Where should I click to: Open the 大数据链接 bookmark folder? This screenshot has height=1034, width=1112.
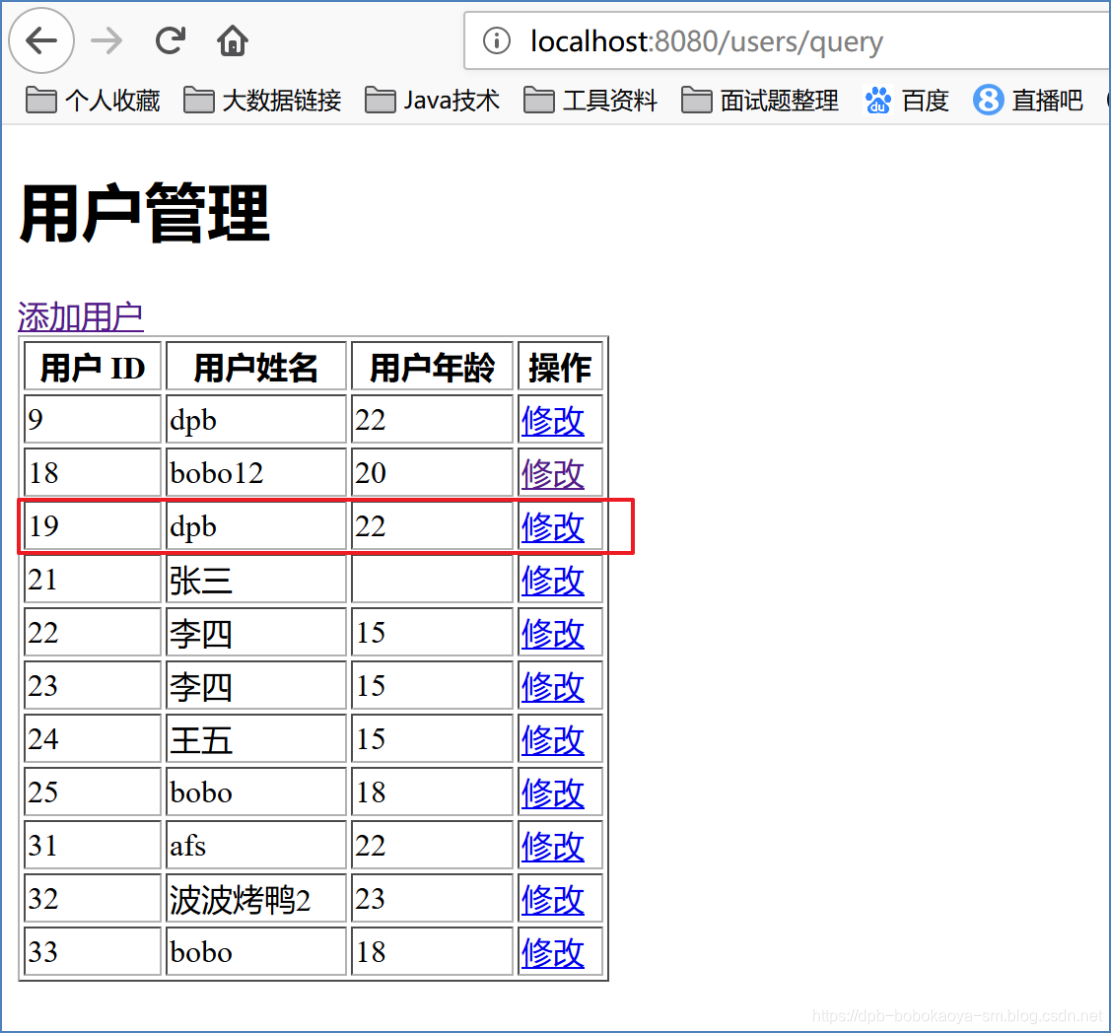tap(262, 100)
